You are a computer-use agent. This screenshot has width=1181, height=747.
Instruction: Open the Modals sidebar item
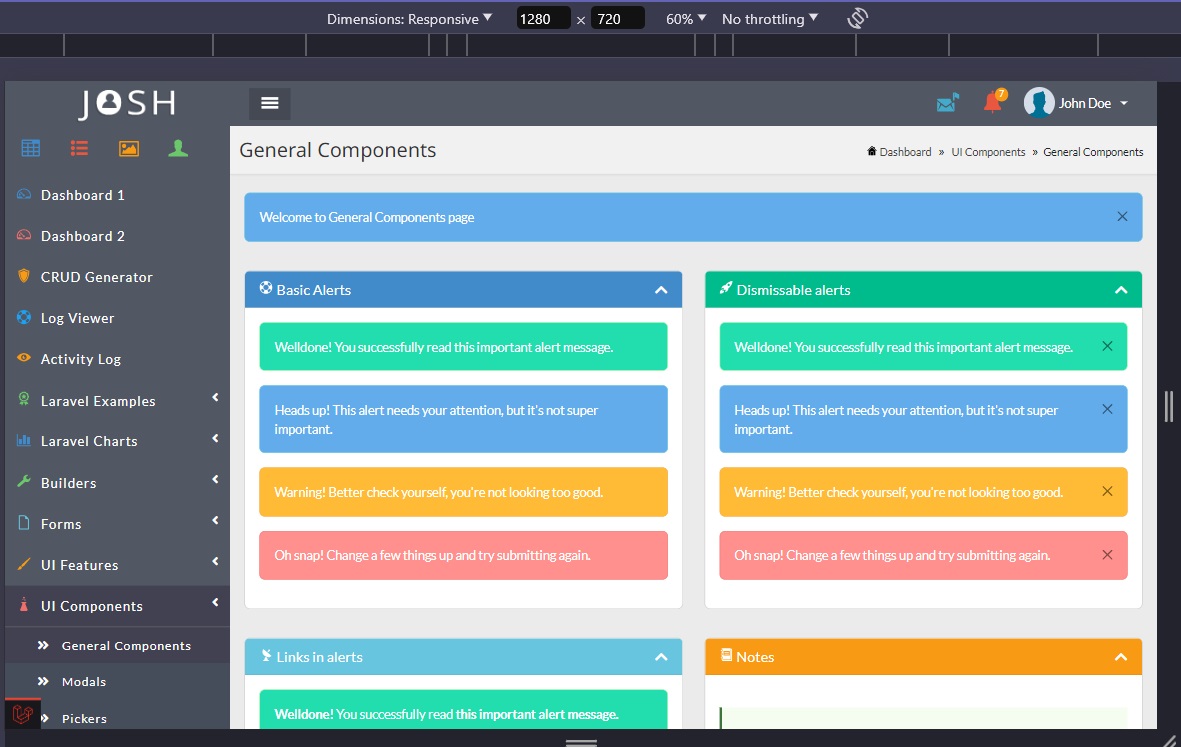click(x=85, y=681)
